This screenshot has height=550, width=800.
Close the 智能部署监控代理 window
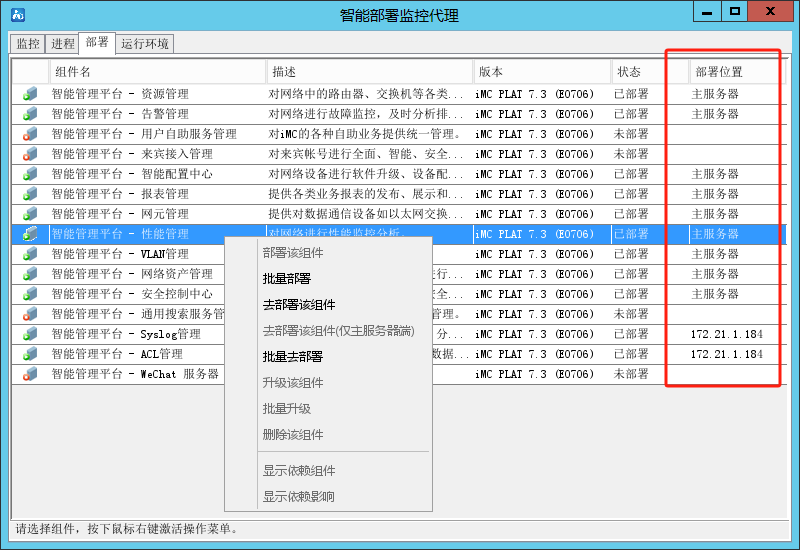(x=771, y=11)
